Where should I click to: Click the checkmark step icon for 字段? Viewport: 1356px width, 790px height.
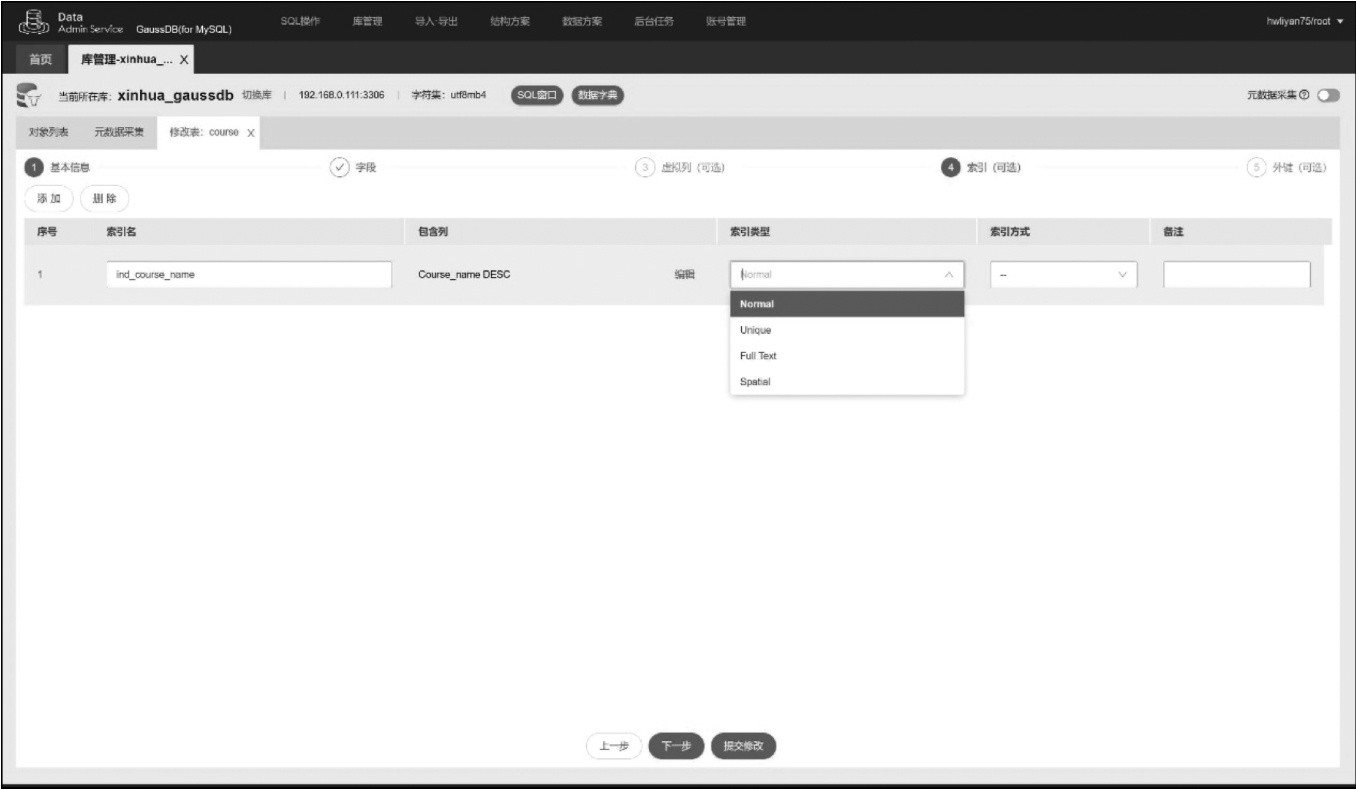click(x=338, y=166)
